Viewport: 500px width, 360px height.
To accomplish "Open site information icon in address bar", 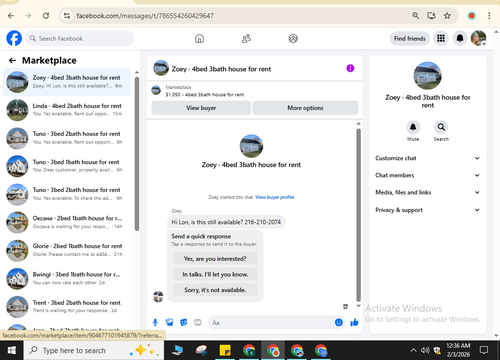I will (x=67, y=16).
